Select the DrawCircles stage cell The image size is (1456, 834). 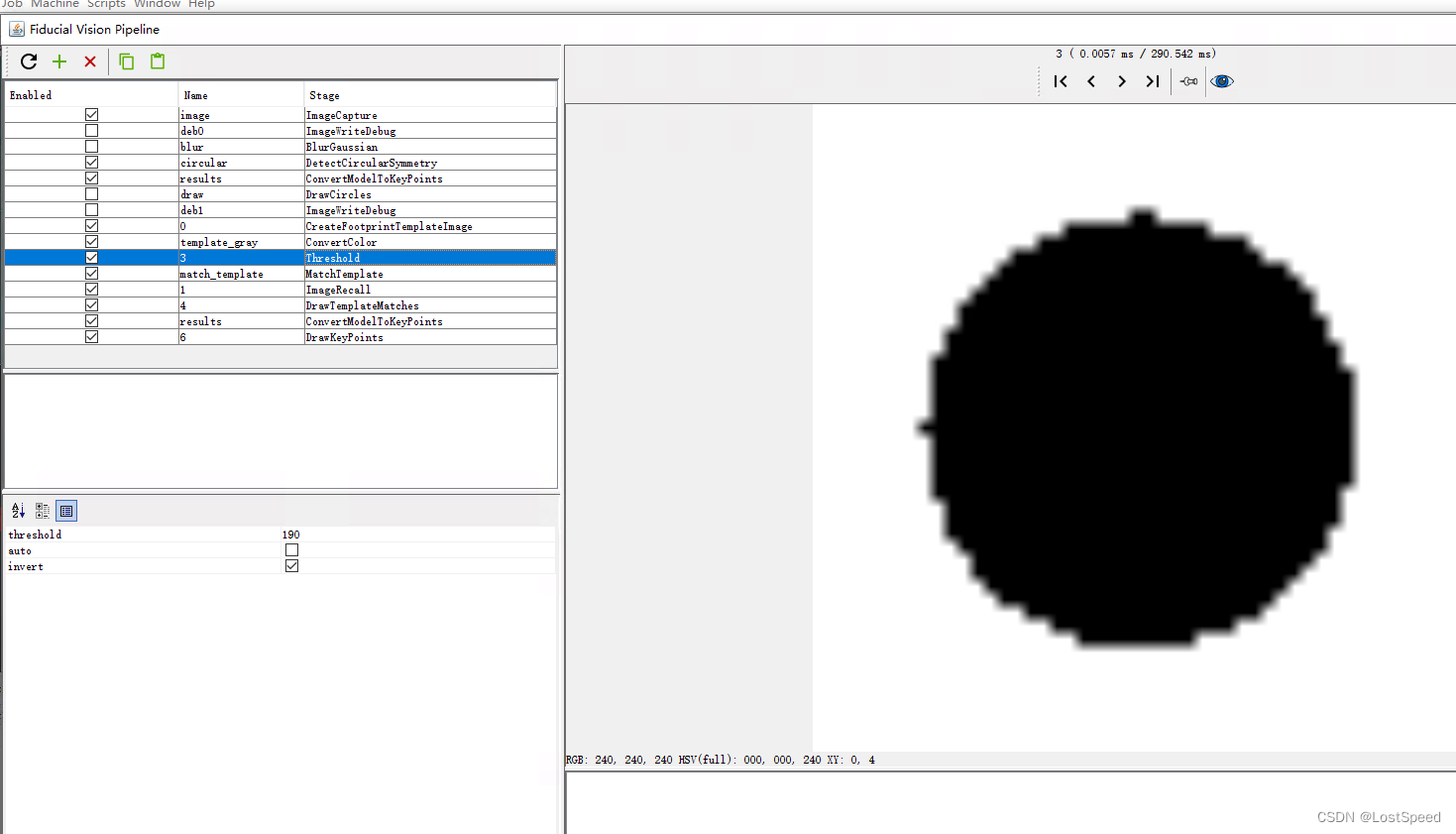tap(430, 194)
